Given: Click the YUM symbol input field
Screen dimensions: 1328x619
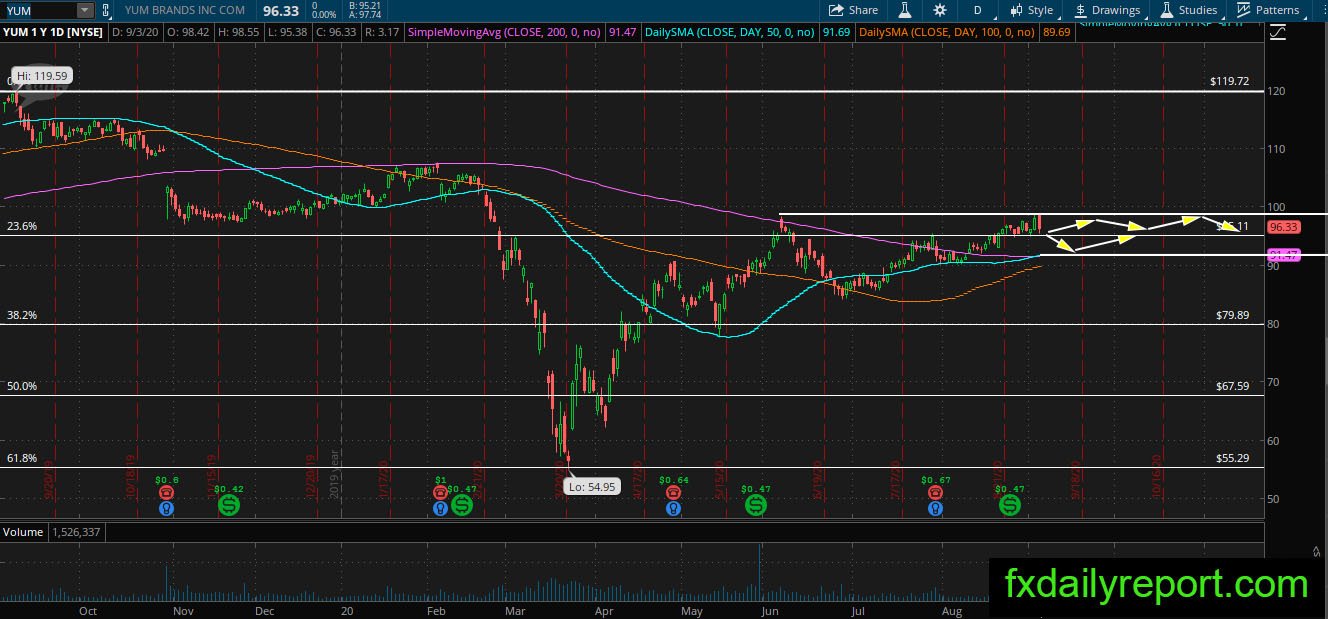Looking at the screenshot, I should click(38, 10).
